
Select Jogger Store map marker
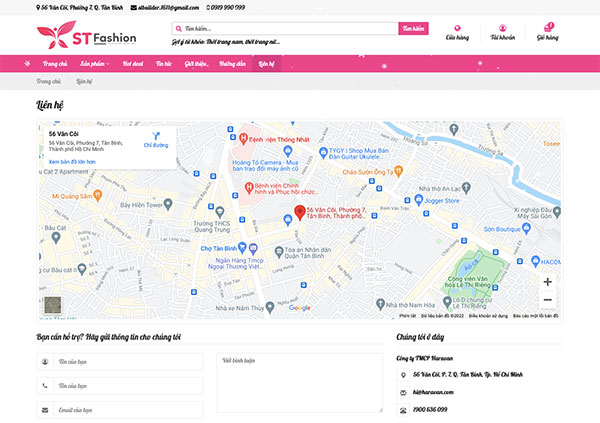pyautogui.click(x=419, y=199)
